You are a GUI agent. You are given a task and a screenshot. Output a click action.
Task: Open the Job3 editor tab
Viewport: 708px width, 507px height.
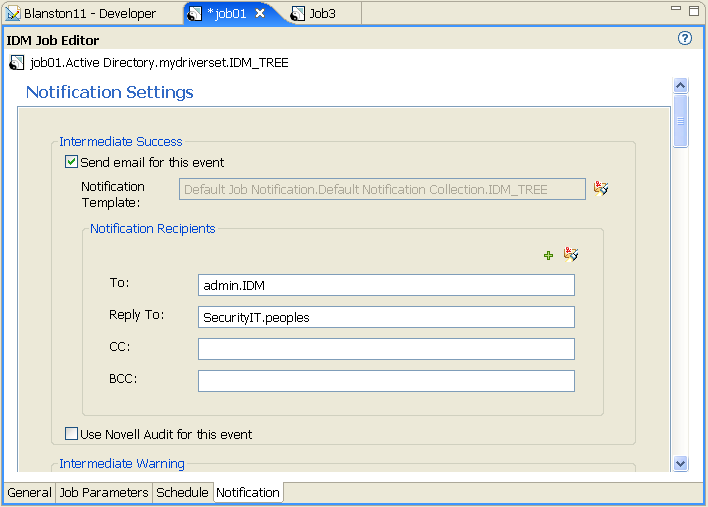coord(320,13)
